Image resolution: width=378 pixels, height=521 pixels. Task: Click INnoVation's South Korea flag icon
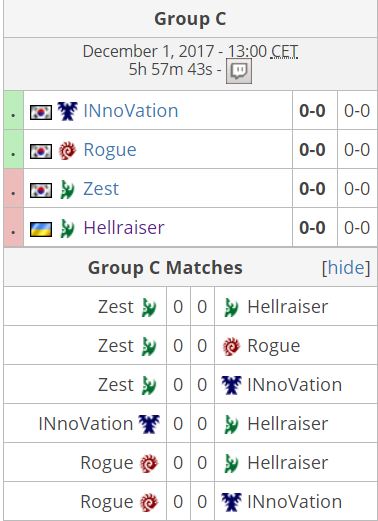(x=41, y=112)
